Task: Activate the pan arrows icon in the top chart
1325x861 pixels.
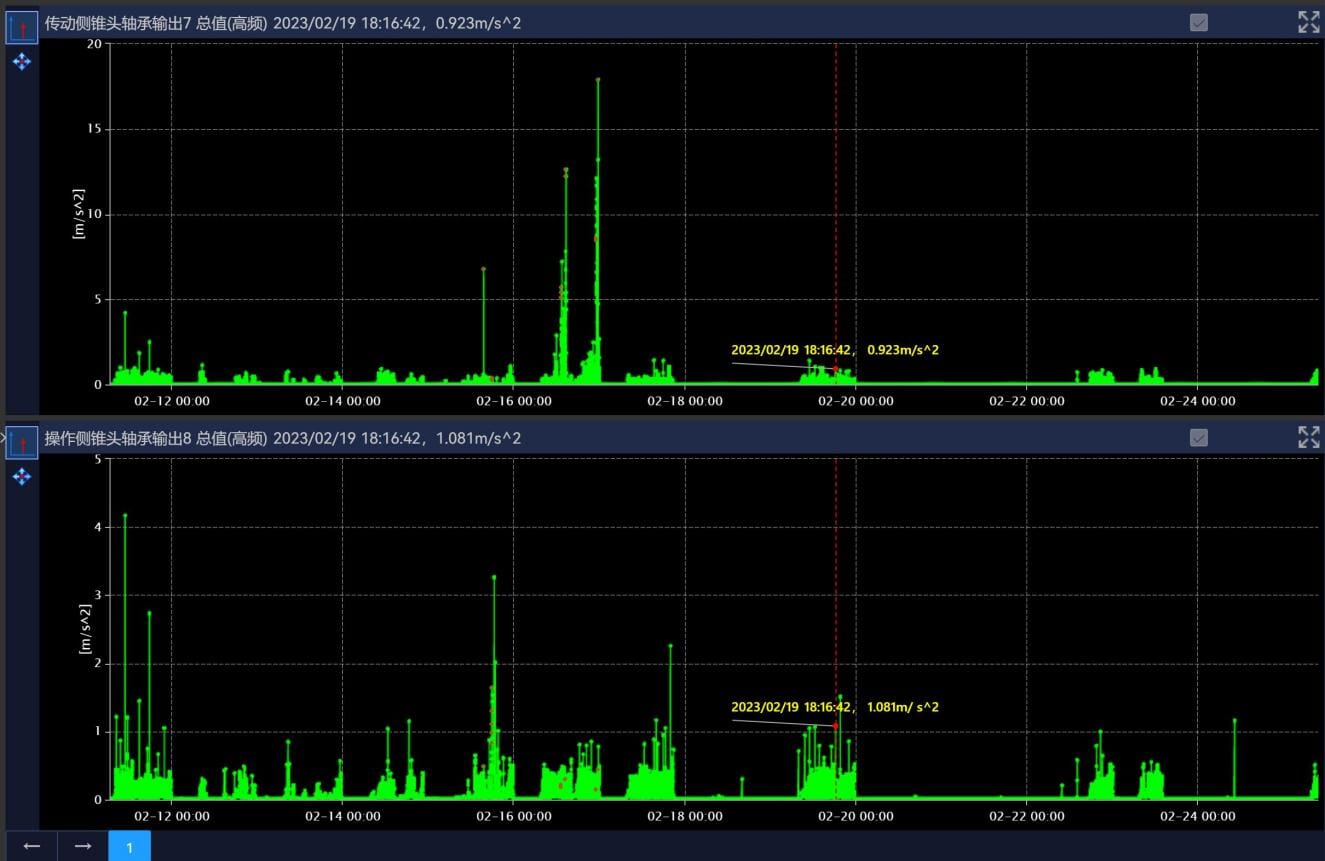Action: pos(22,62)
